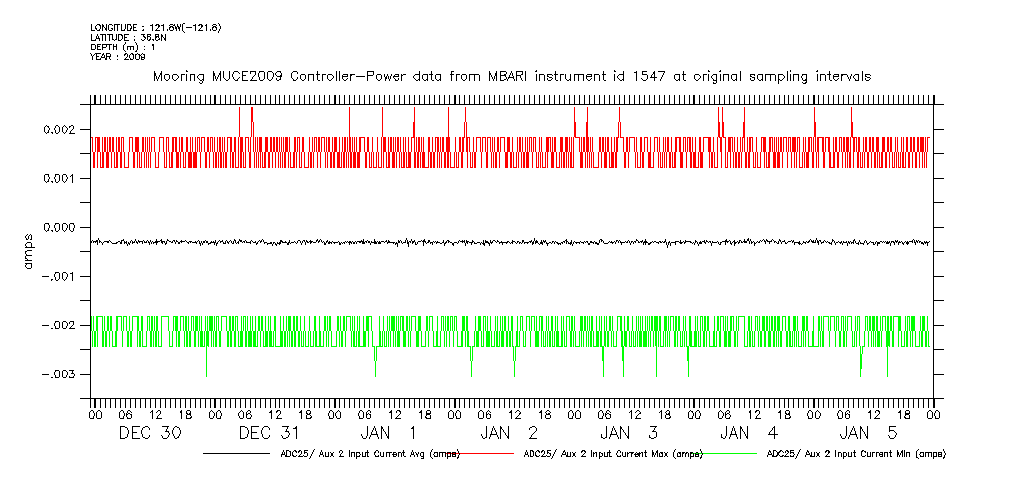
Task: Click the DEPTH (m) metadata line
Action: pos(122,47)
